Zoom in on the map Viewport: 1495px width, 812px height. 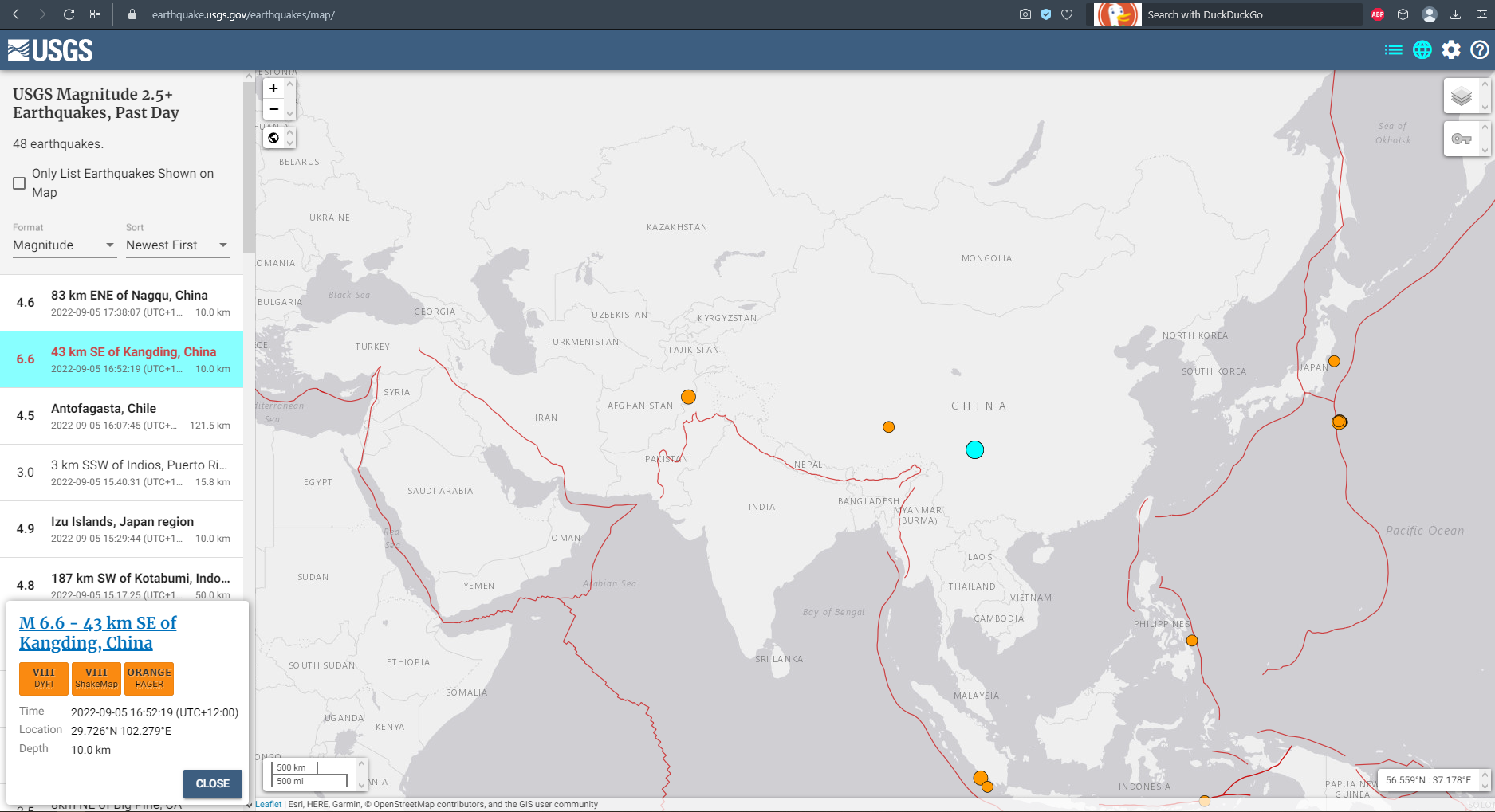point(273,88)
